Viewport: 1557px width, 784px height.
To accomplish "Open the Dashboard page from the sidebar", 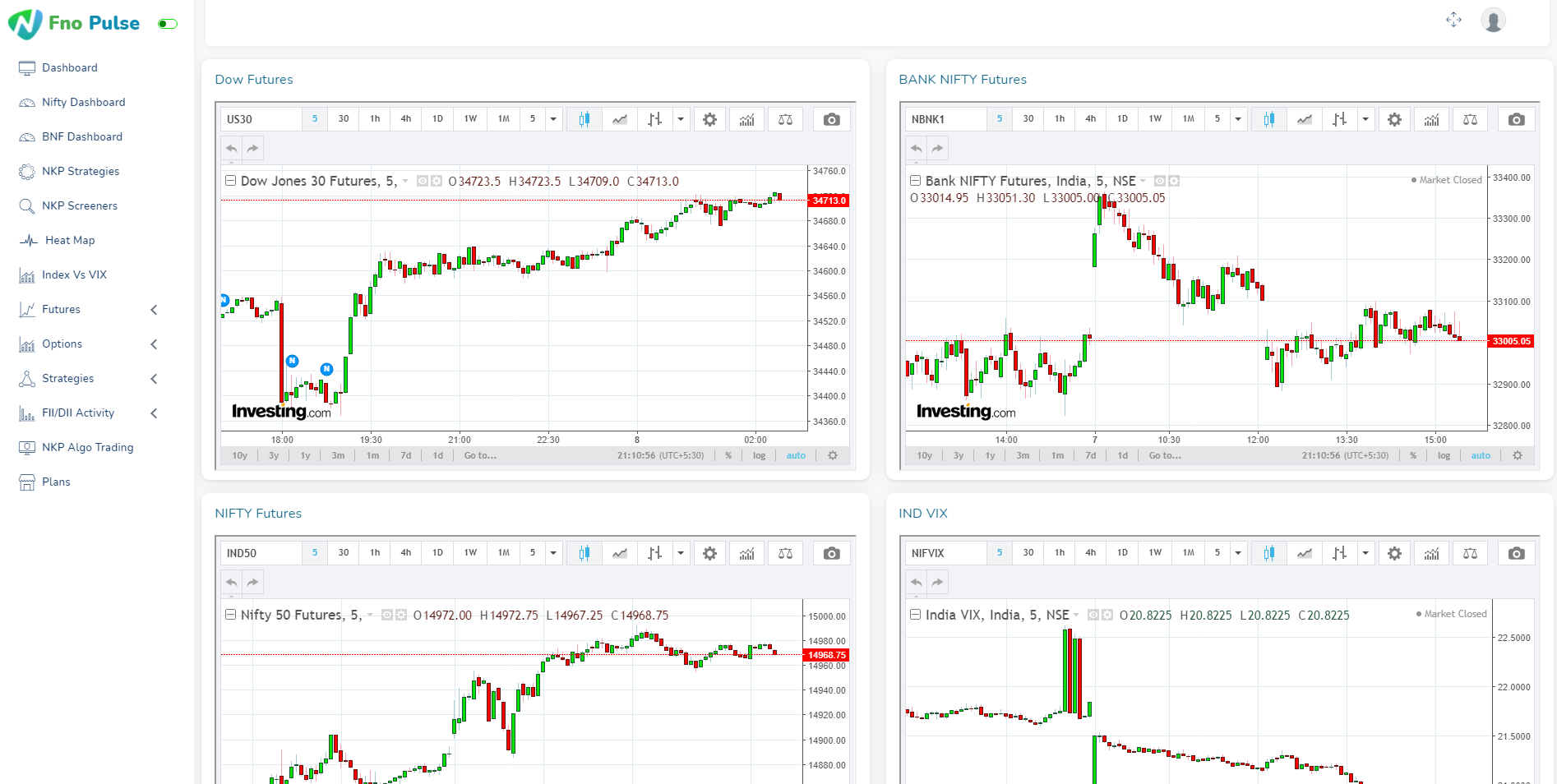I will point(69,67).
